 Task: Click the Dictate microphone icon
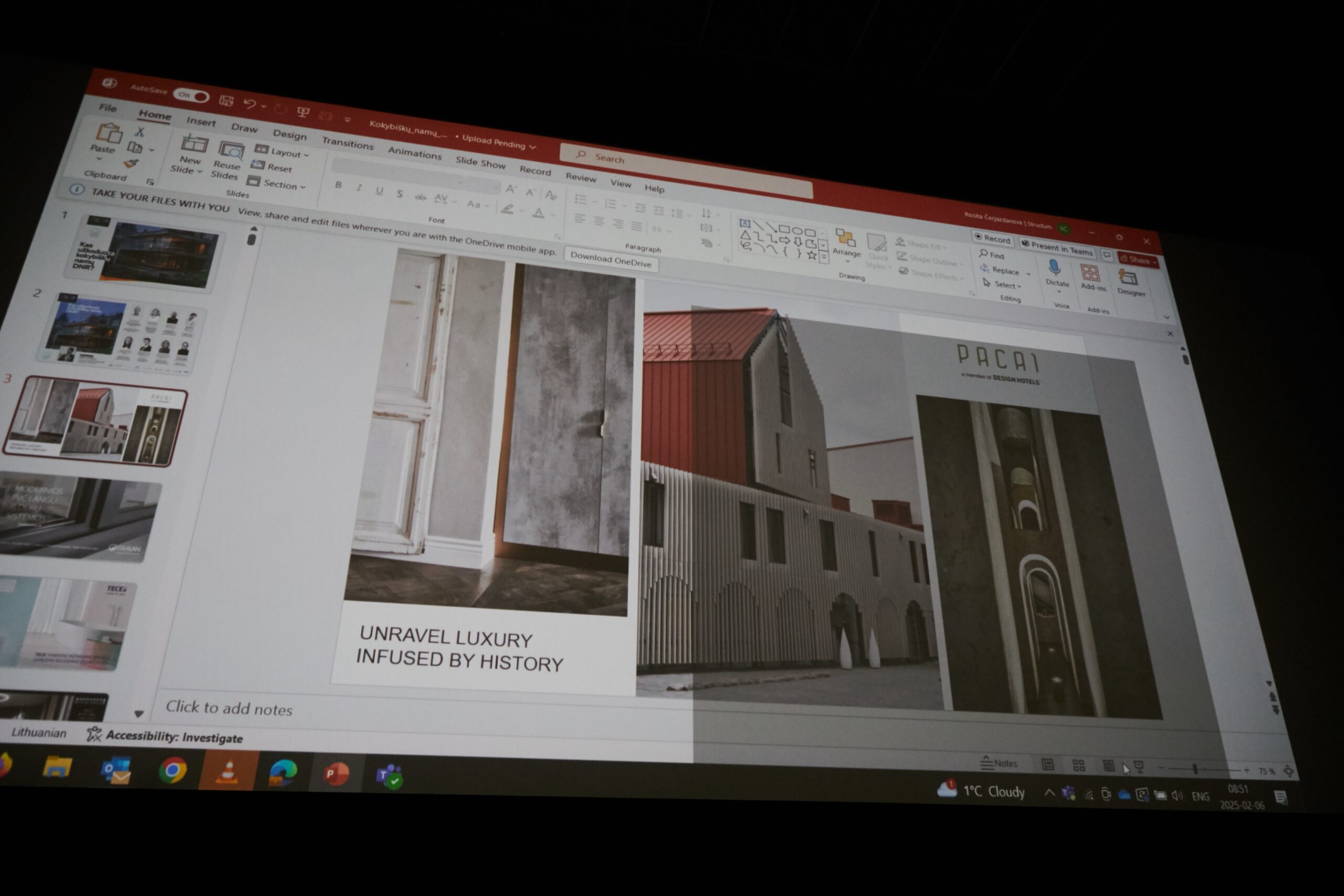point(1055,267)
